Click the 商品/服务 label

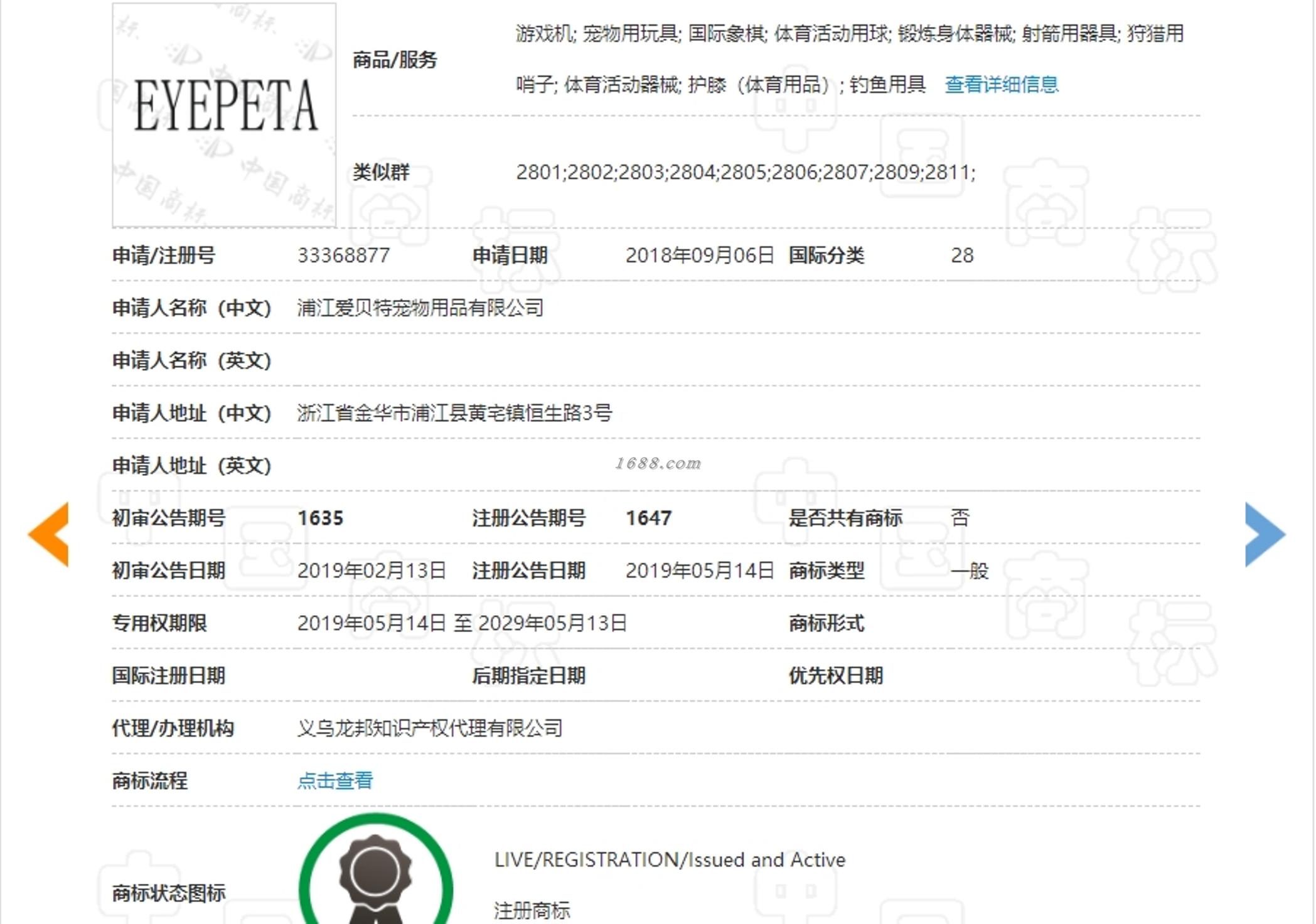click(x=395, y=60)
